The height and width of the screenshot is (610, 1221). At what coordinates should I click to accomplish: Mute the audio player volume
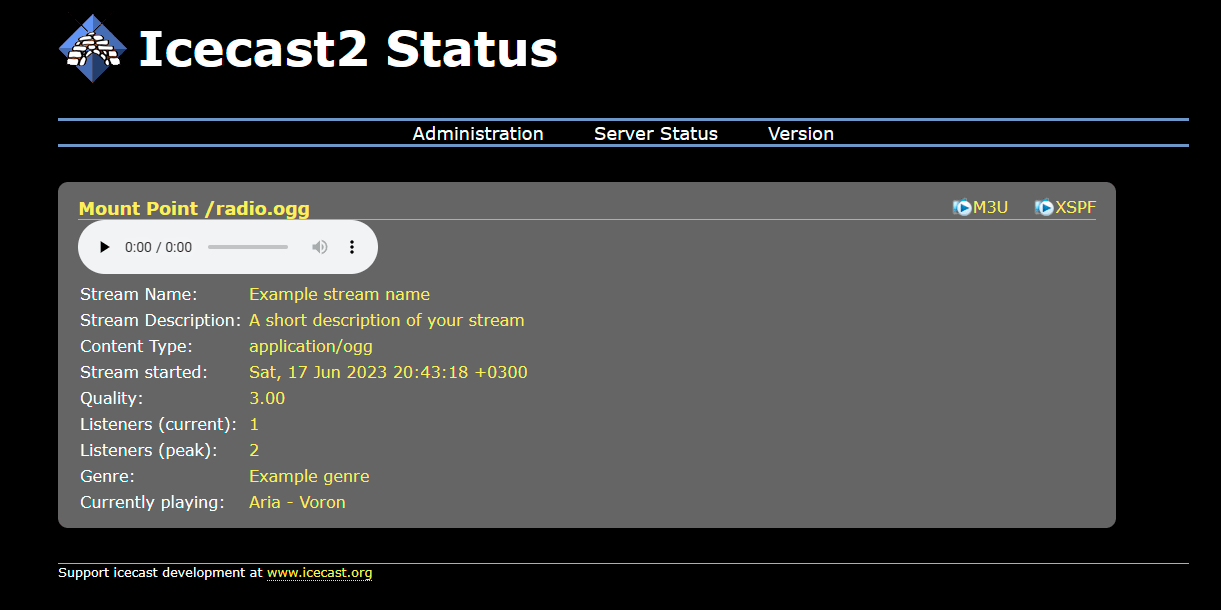pos(320,247)
